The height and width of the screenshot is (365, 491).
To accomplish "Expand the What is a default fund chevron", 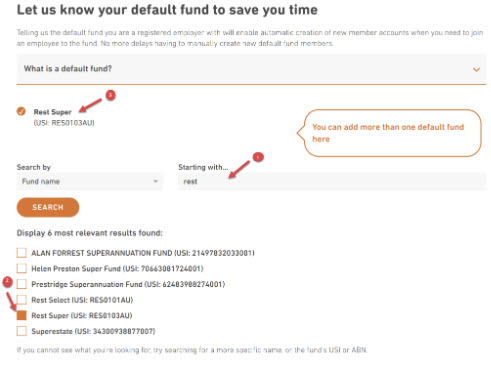I will point(476,69).
